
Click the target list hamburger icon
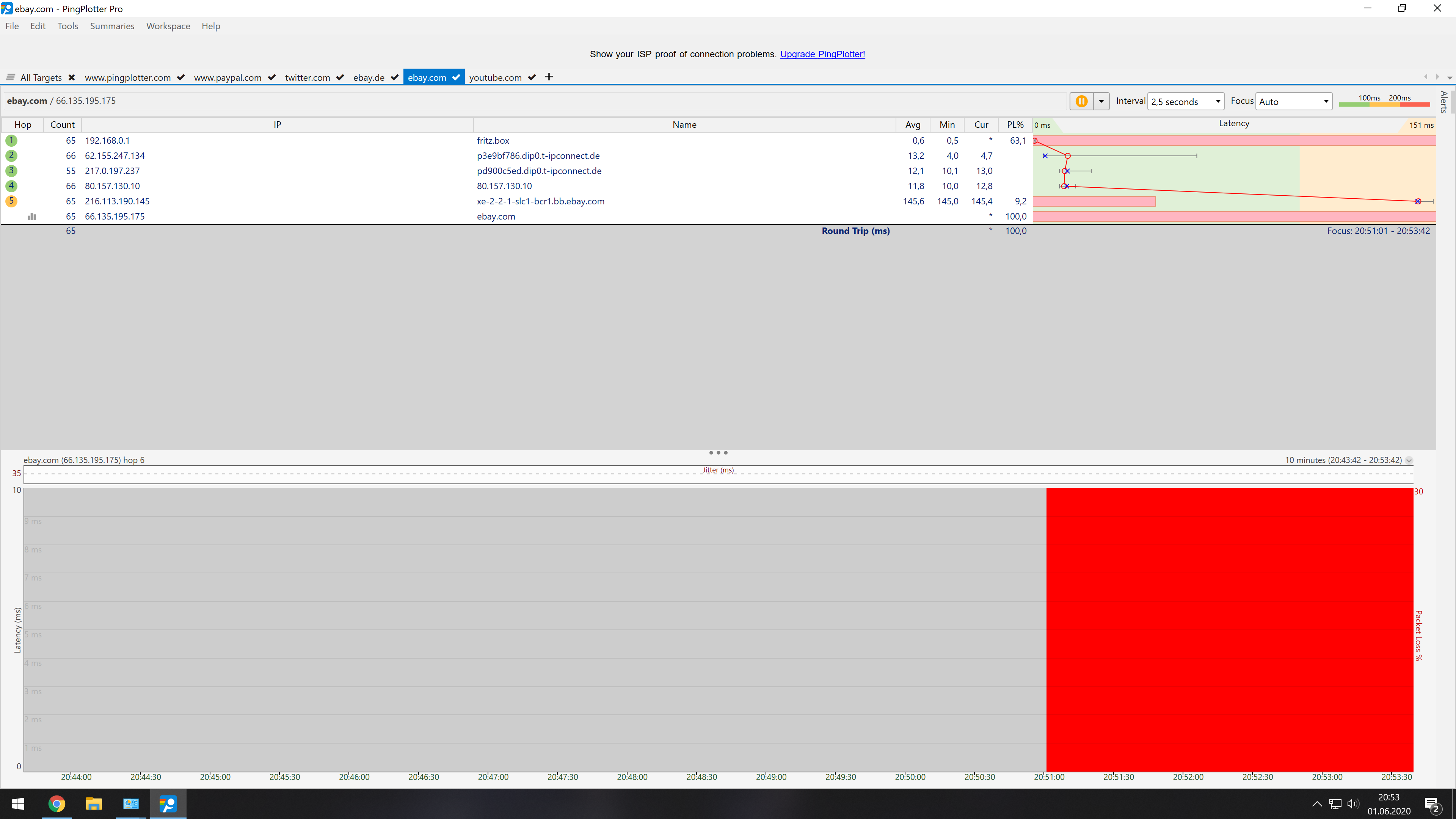point(10,77)
